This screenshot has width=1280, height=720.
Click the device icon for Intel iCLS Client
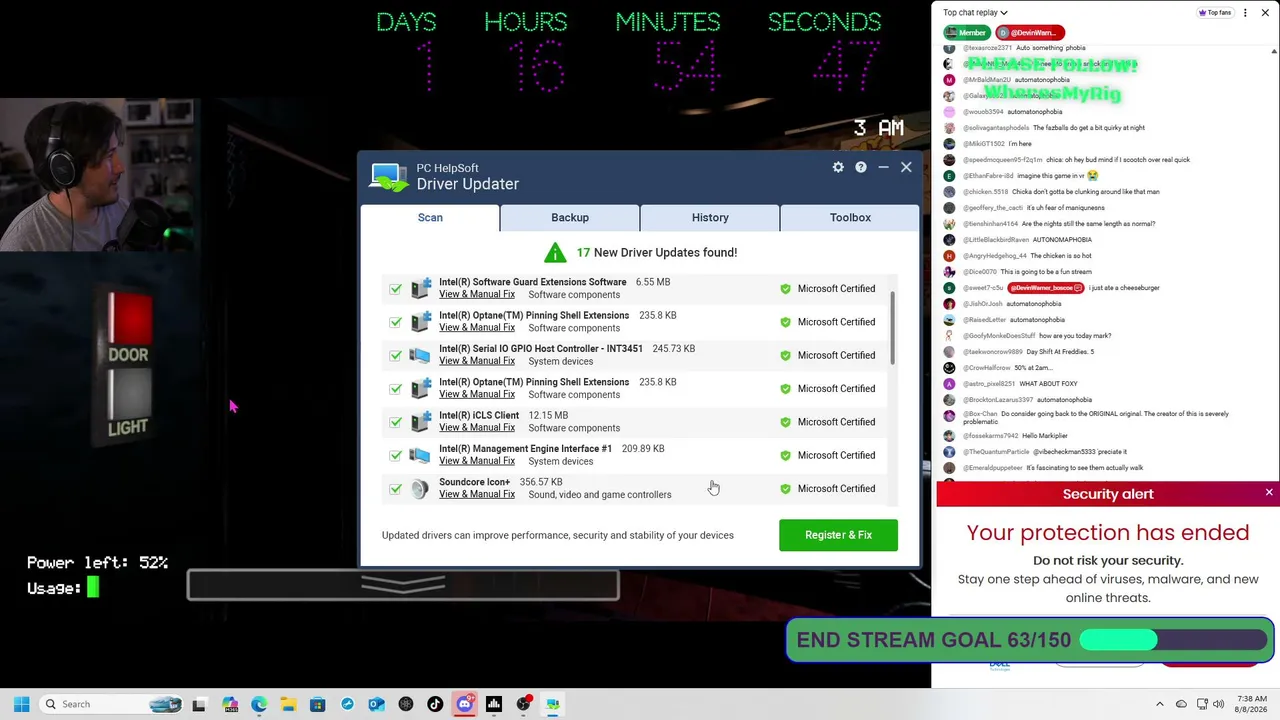point(420,422)
